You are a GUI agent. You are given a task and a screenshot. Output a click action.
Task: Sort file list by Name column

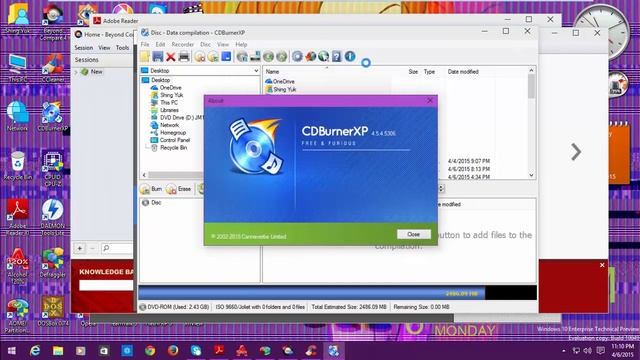tap(272, 71)
